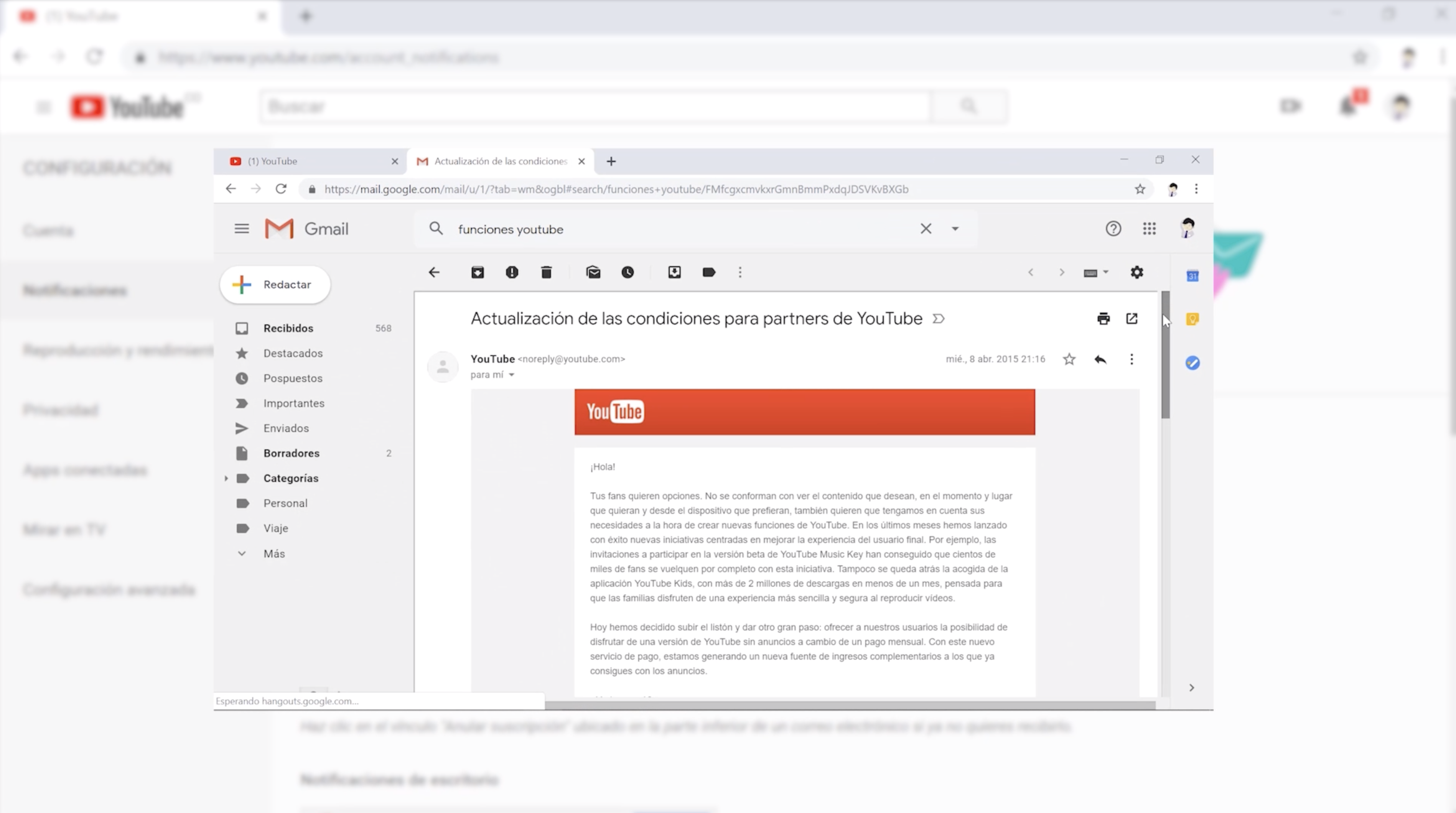Viewport: 1456px width, 813px height.
Task: Open the Chrome profile icon in Gmail window
Action: (1172, 189)
